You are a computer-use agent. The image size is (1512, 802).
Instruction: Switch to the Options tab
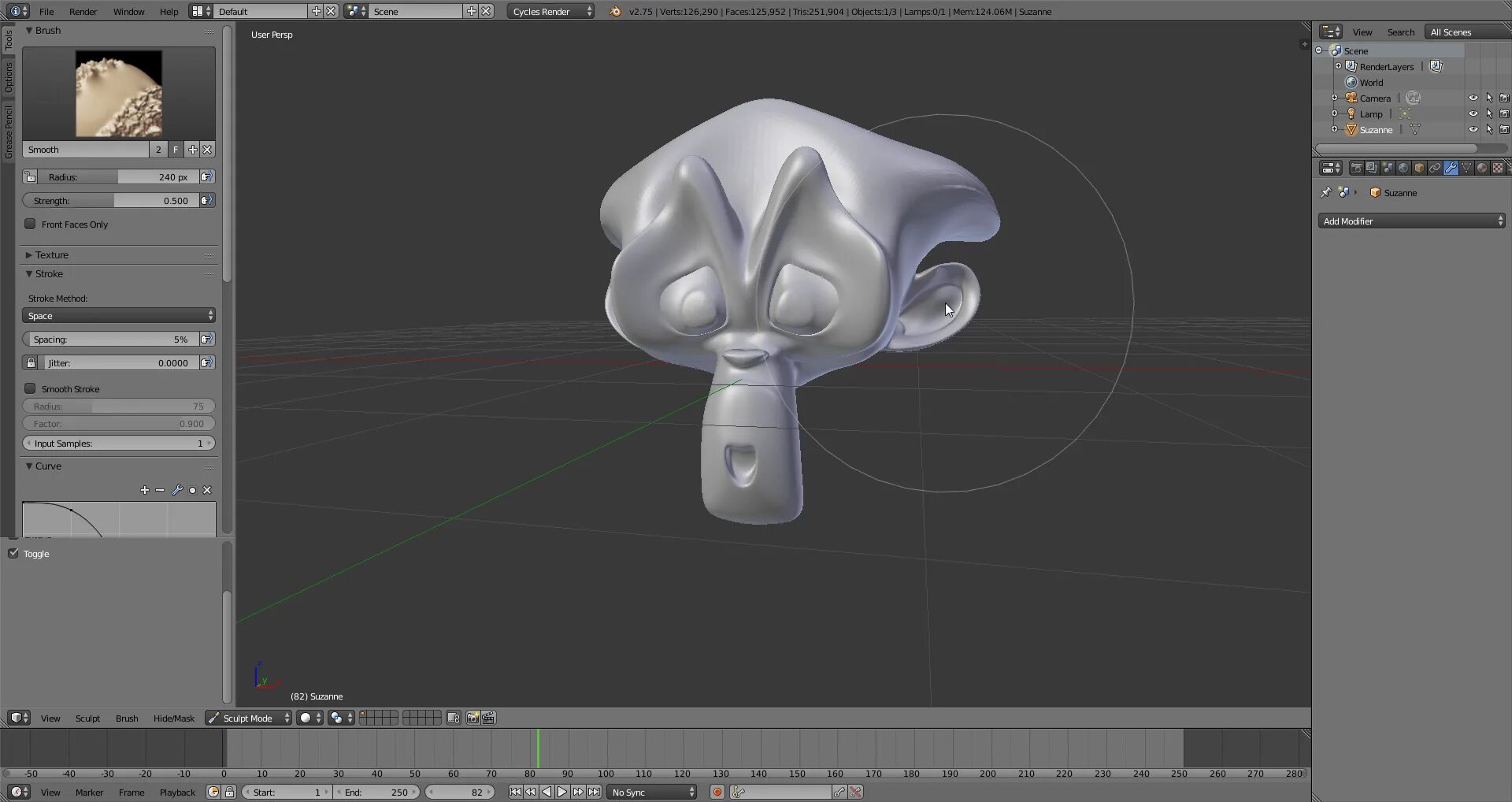(9, 77)
